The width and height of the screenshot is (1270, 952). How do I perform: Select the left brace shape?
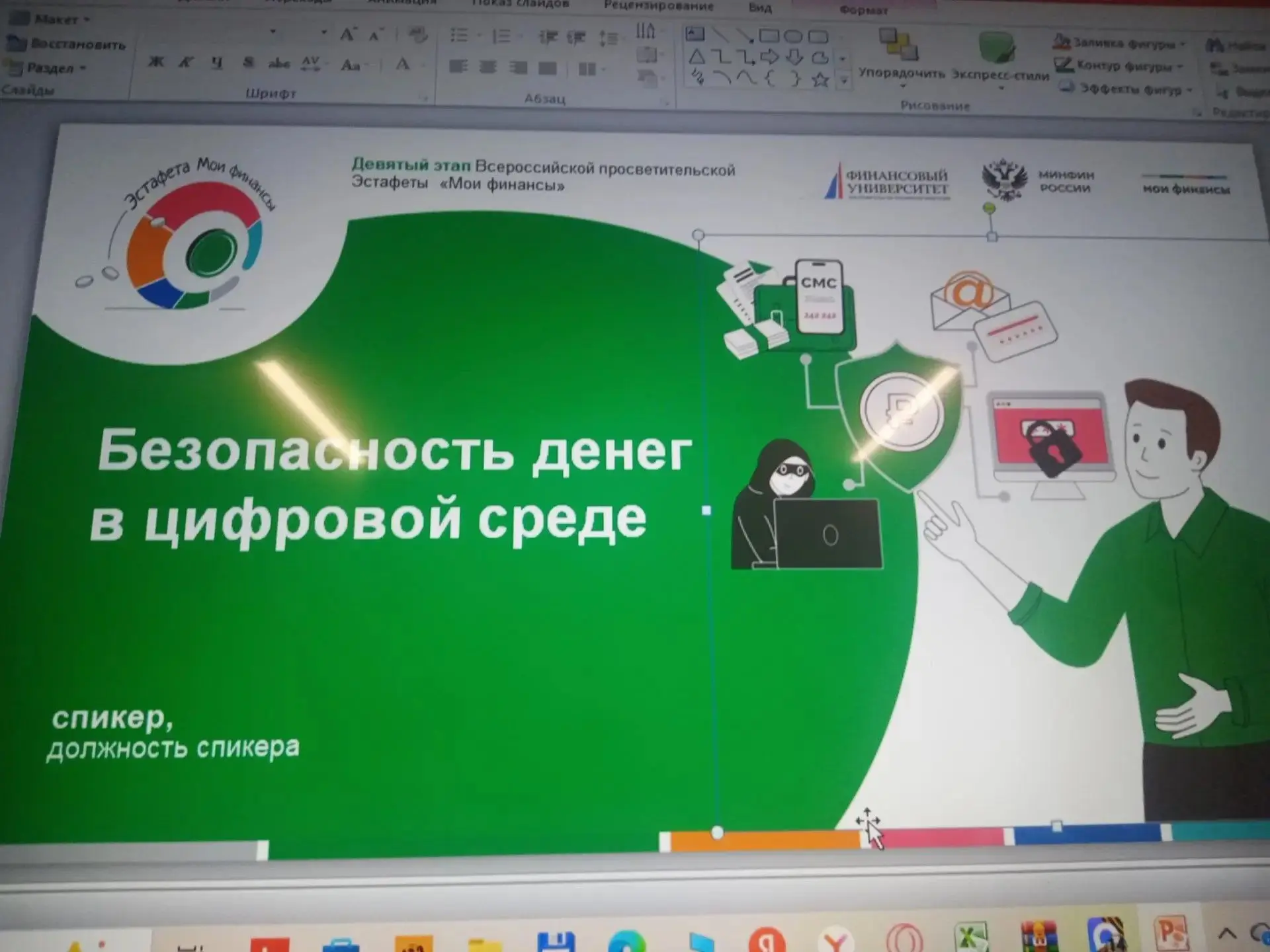pyautogui.click(x=770, y=79)
